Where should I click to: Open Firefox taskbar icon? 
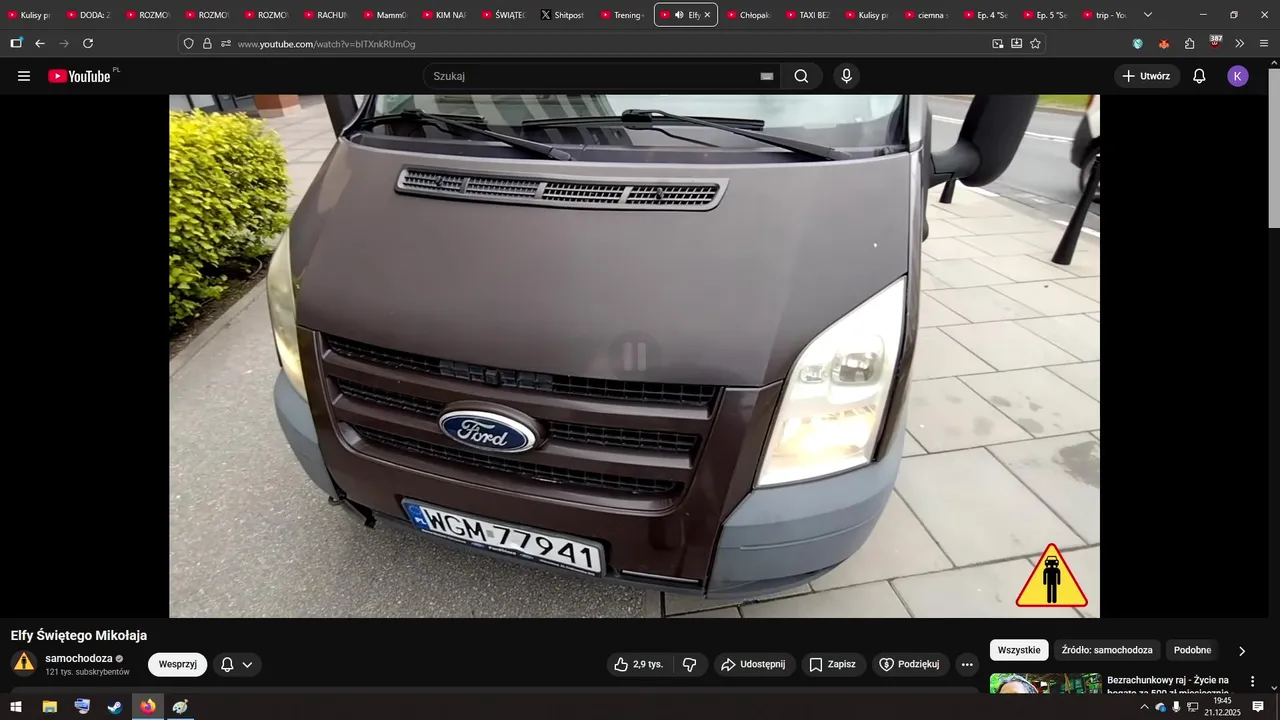tap(148, 707)
